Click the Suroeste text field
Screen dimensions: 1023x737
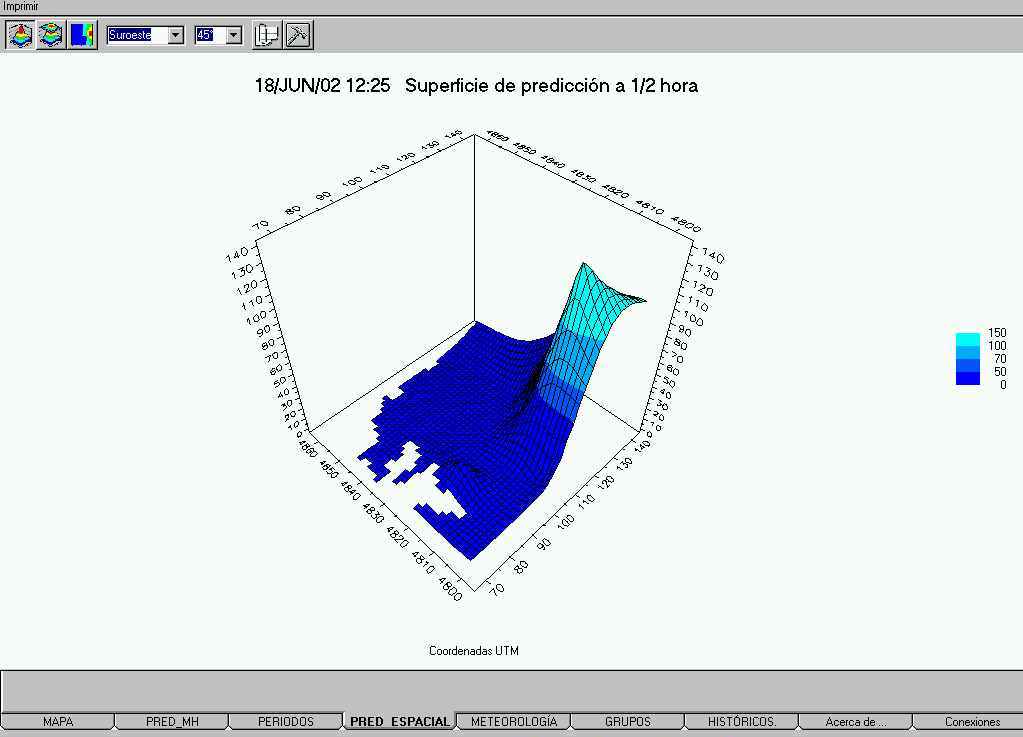click(138, 35)
